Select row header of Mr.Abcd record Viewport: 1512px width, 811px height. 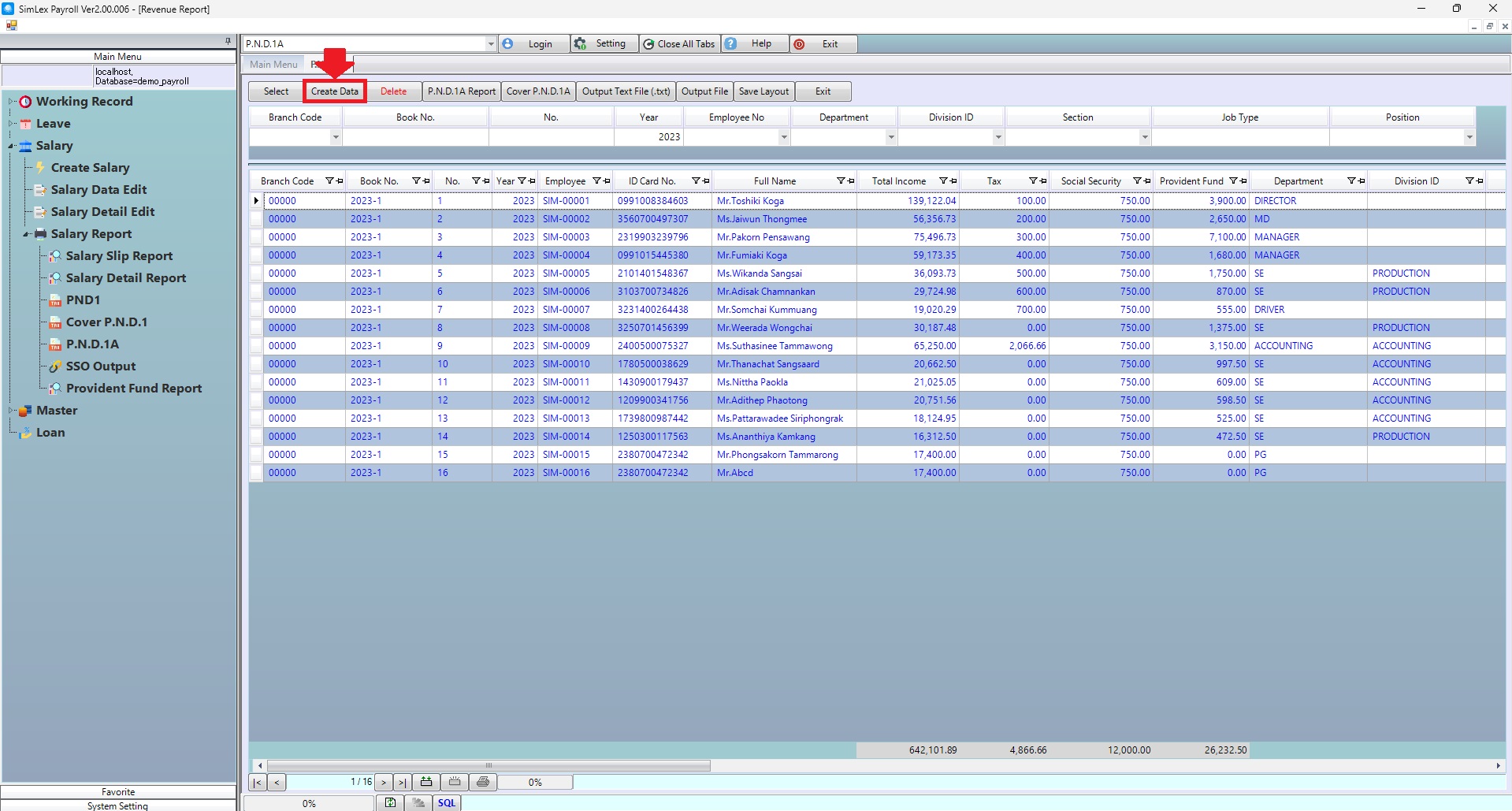pos(256,473)
